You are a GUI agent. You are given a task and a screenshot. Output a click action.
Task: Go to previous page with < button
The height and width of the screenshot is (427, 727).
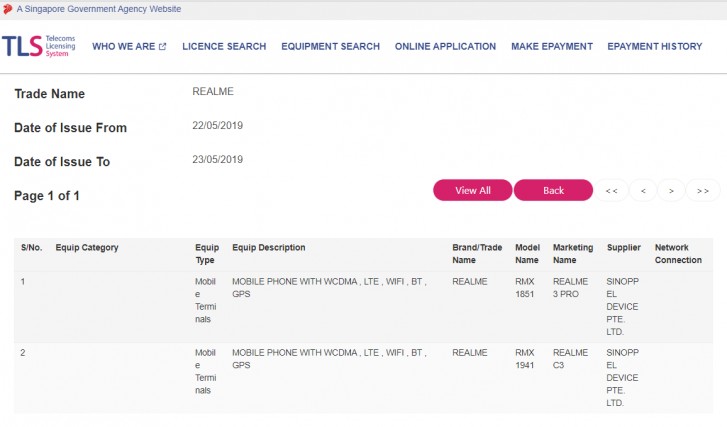pos(643,191)
